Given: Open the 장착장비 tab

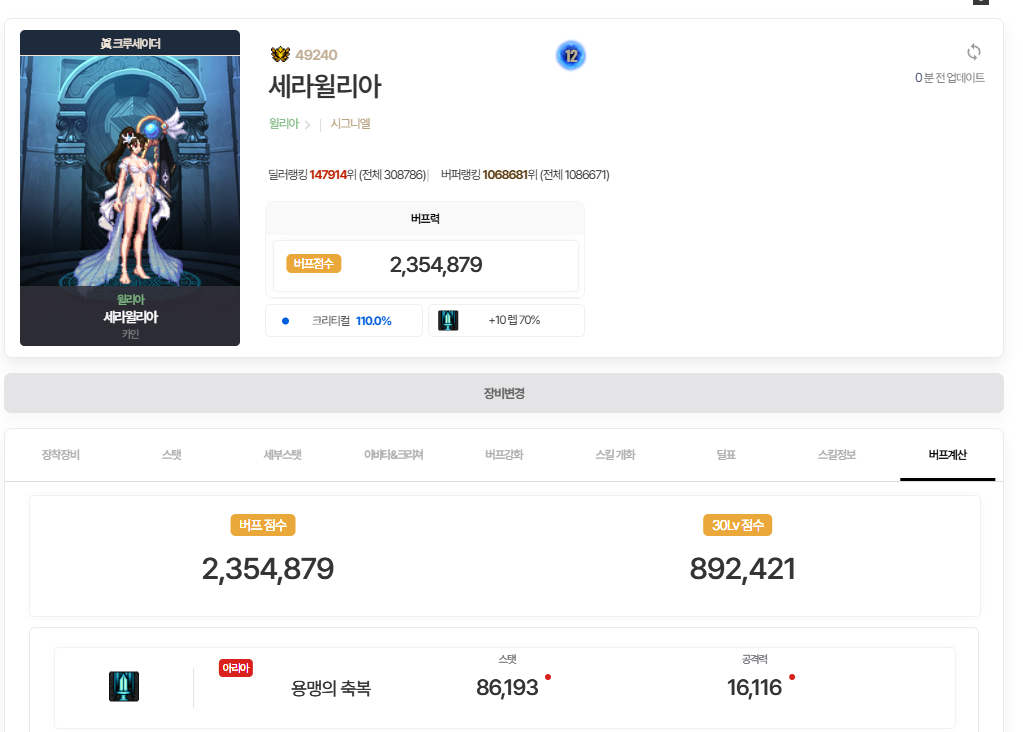Looking at the screenshot, I should (x=61, y=455).
